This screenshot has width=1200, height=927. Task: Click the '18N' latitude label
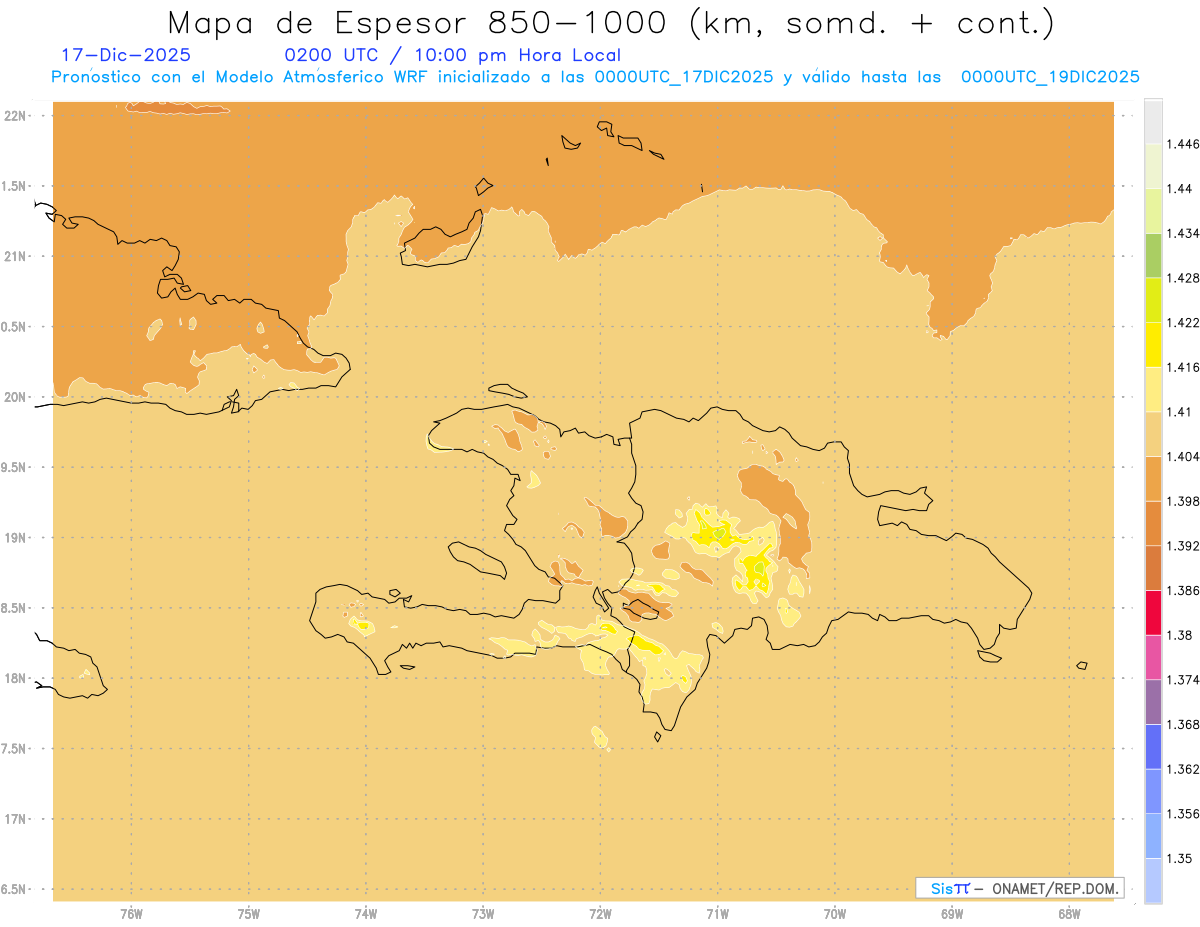16,678
